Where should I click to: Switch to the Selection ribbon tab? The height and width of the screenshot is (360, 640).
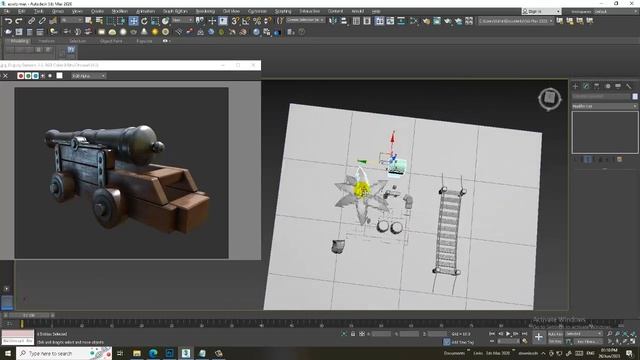tap(77, 41)
